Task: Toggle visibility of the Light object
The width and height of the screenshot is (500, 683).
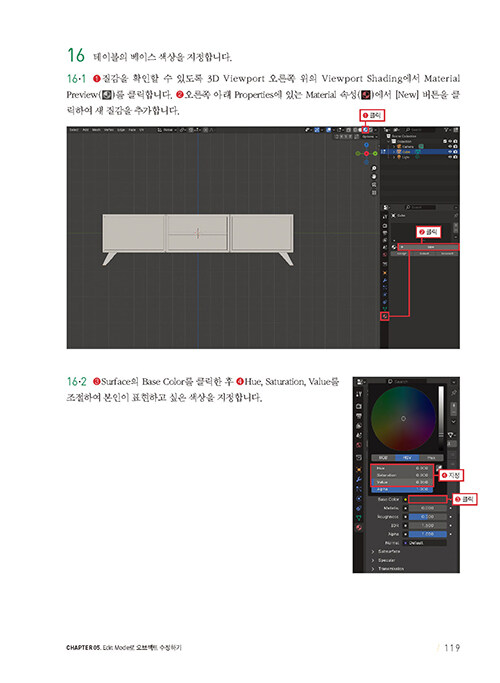Action: click(x=450, y=157)
